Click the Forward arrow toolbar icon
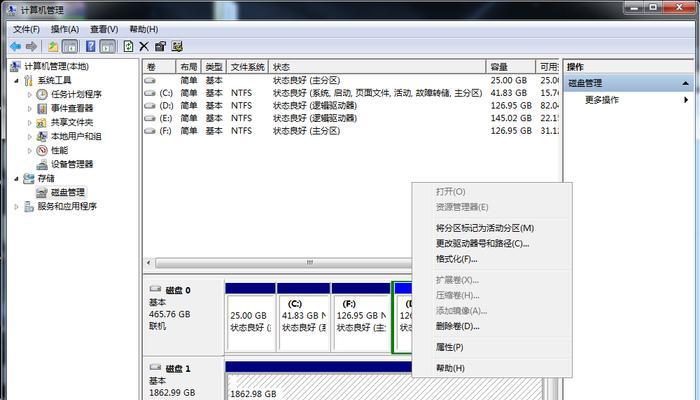Screen dimensions: 700x400 pyautogui.click(x=31, y=46)
